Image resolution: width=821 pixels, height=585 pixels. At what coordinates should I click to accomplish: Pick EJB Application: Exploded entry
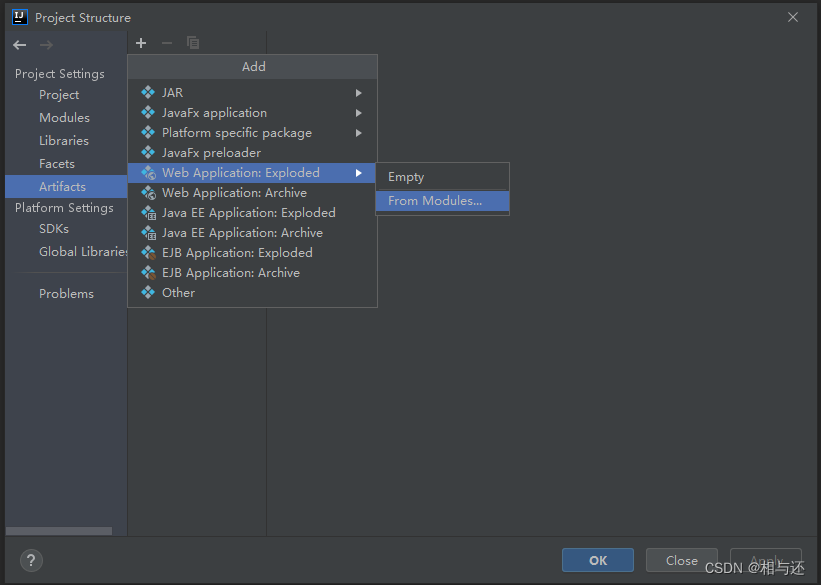click(252, 253)
